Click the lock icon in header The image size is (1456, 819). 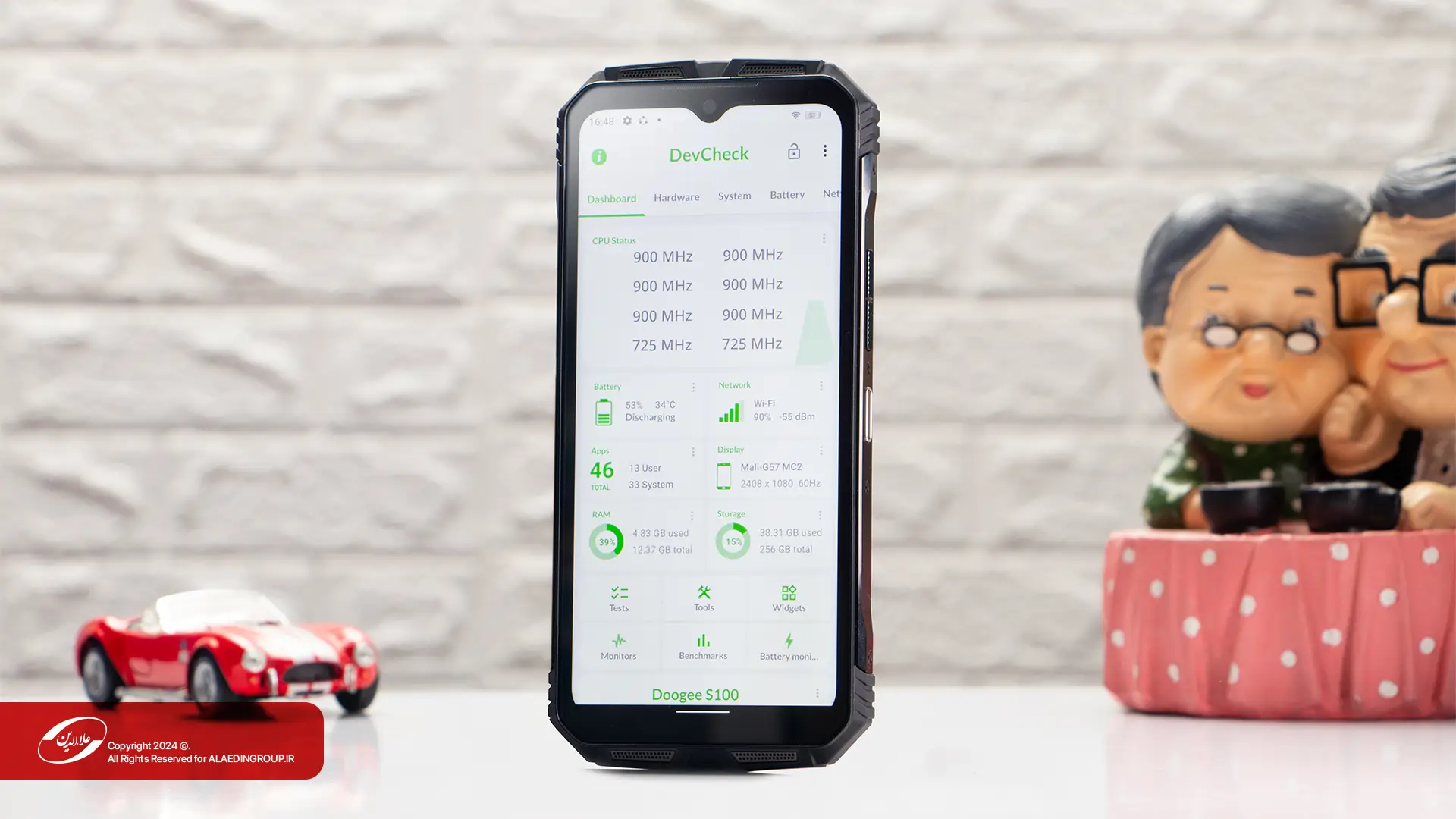point(794,154)
